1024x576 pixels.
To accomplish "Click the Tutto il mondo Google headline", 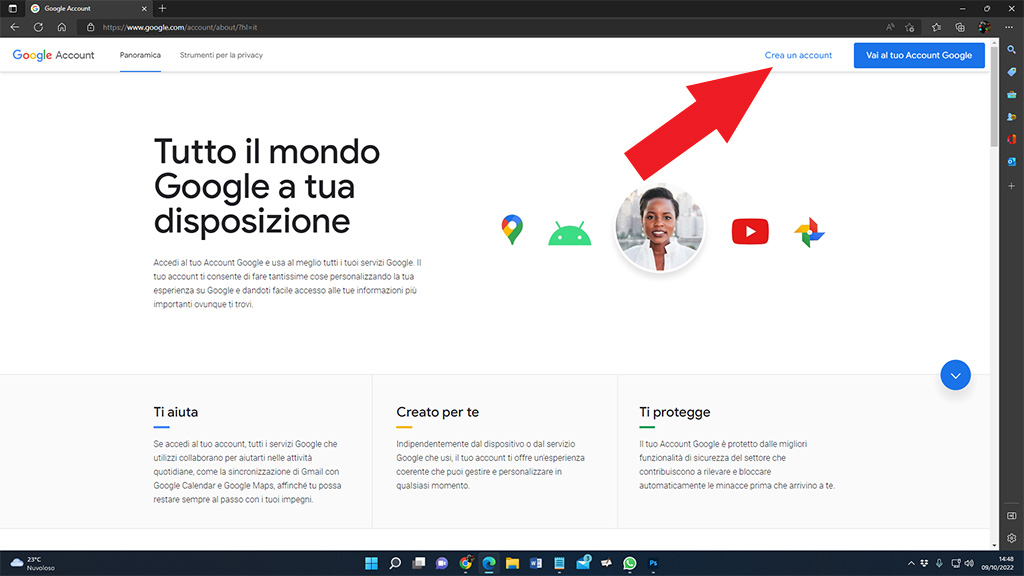I will (266, 186).
